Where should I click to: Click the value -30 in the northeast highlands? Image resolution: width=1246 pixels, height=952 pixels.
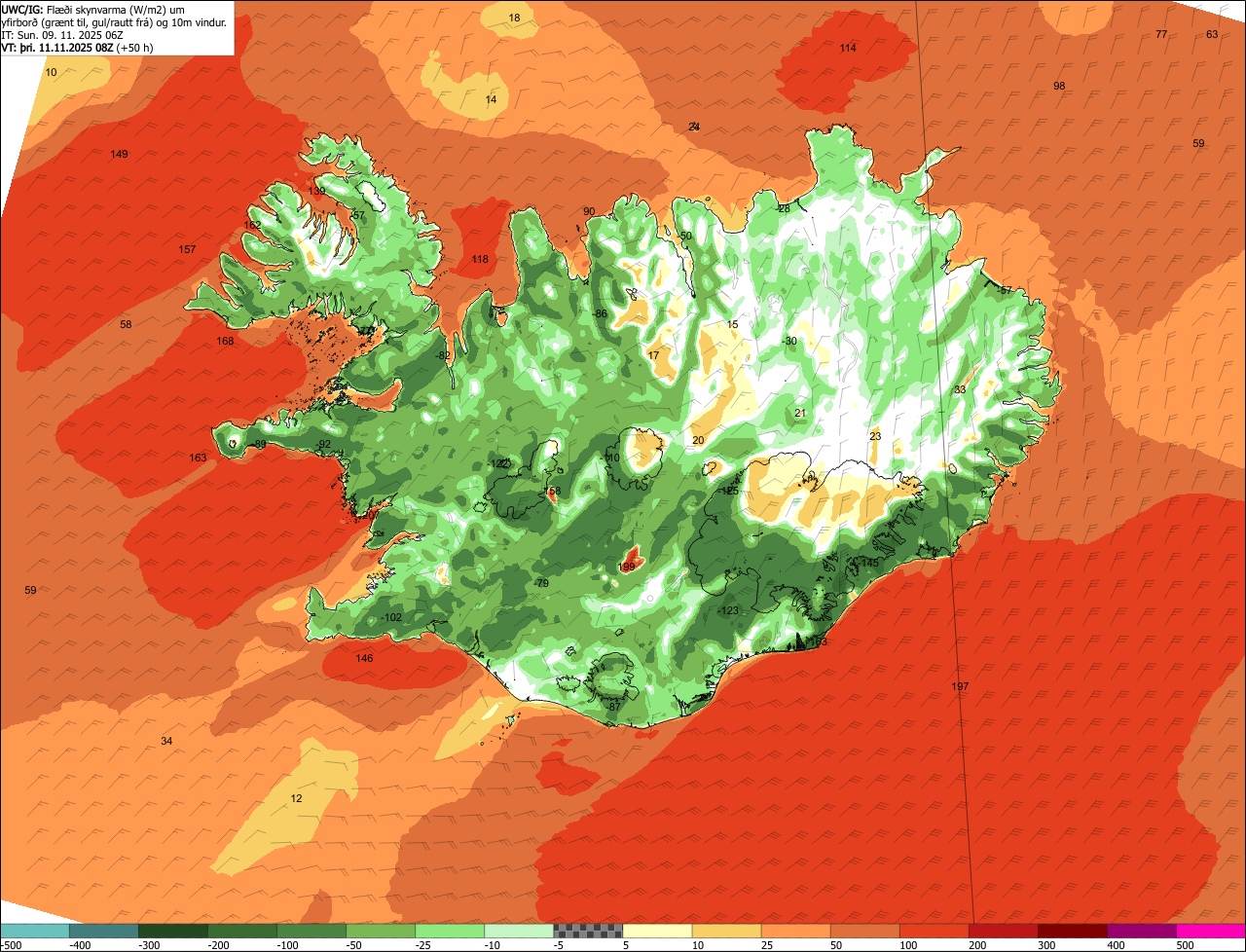[788, 341]
